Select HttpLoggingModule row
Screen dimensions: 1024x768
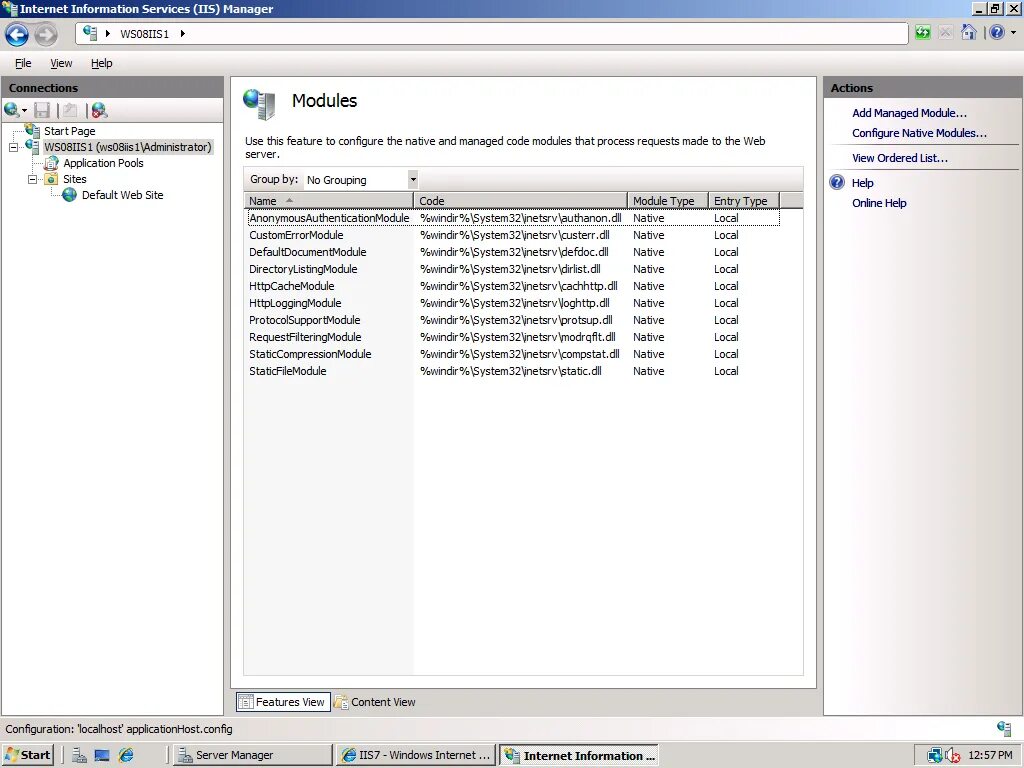513,303
